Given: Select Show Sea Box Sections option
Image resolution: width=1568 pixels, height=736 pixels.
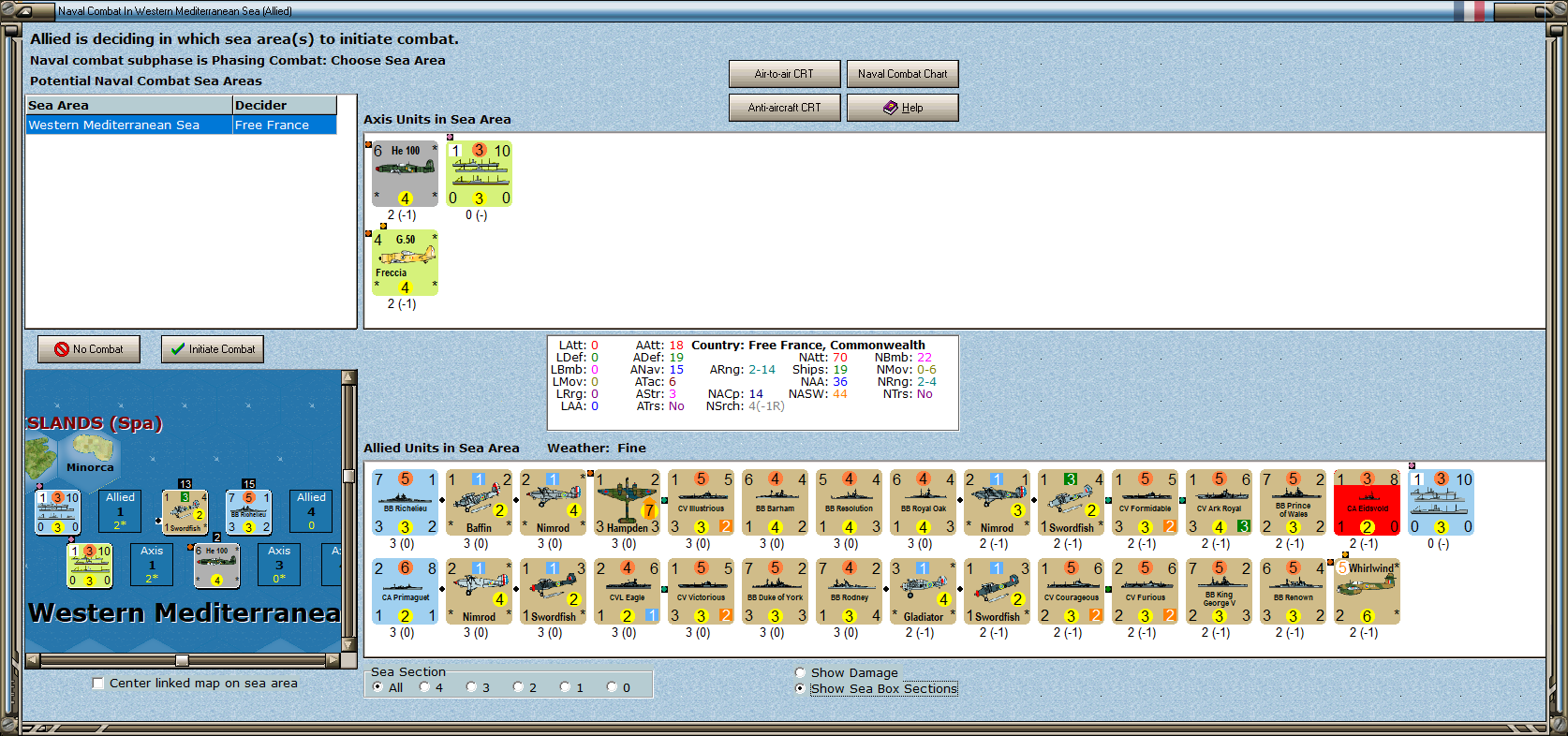Looking at the screenshot, I should (800, 688).
